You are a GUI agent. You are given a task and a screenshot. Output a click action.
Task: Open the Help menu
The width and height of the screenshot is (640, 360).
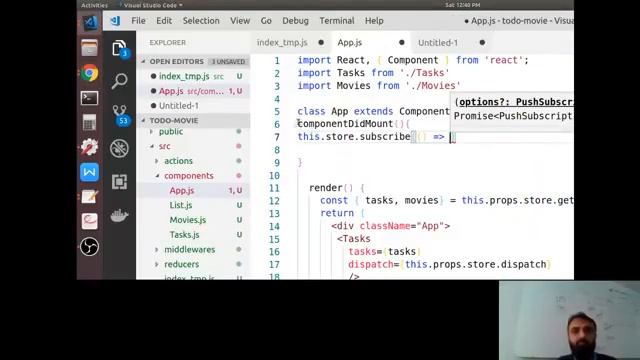(374, 21)
